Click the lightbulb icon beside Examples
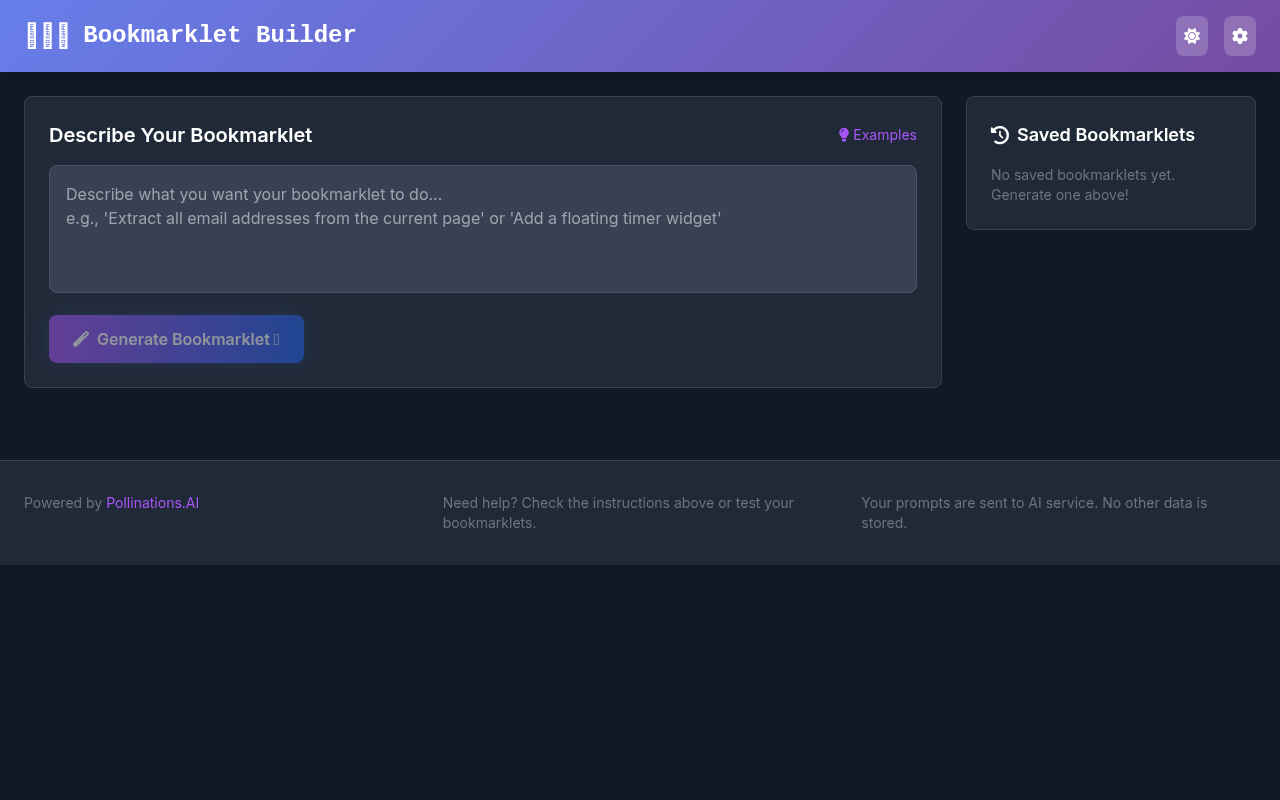Viewport: 1280px width, 800px height. click(x=843, y=134)
